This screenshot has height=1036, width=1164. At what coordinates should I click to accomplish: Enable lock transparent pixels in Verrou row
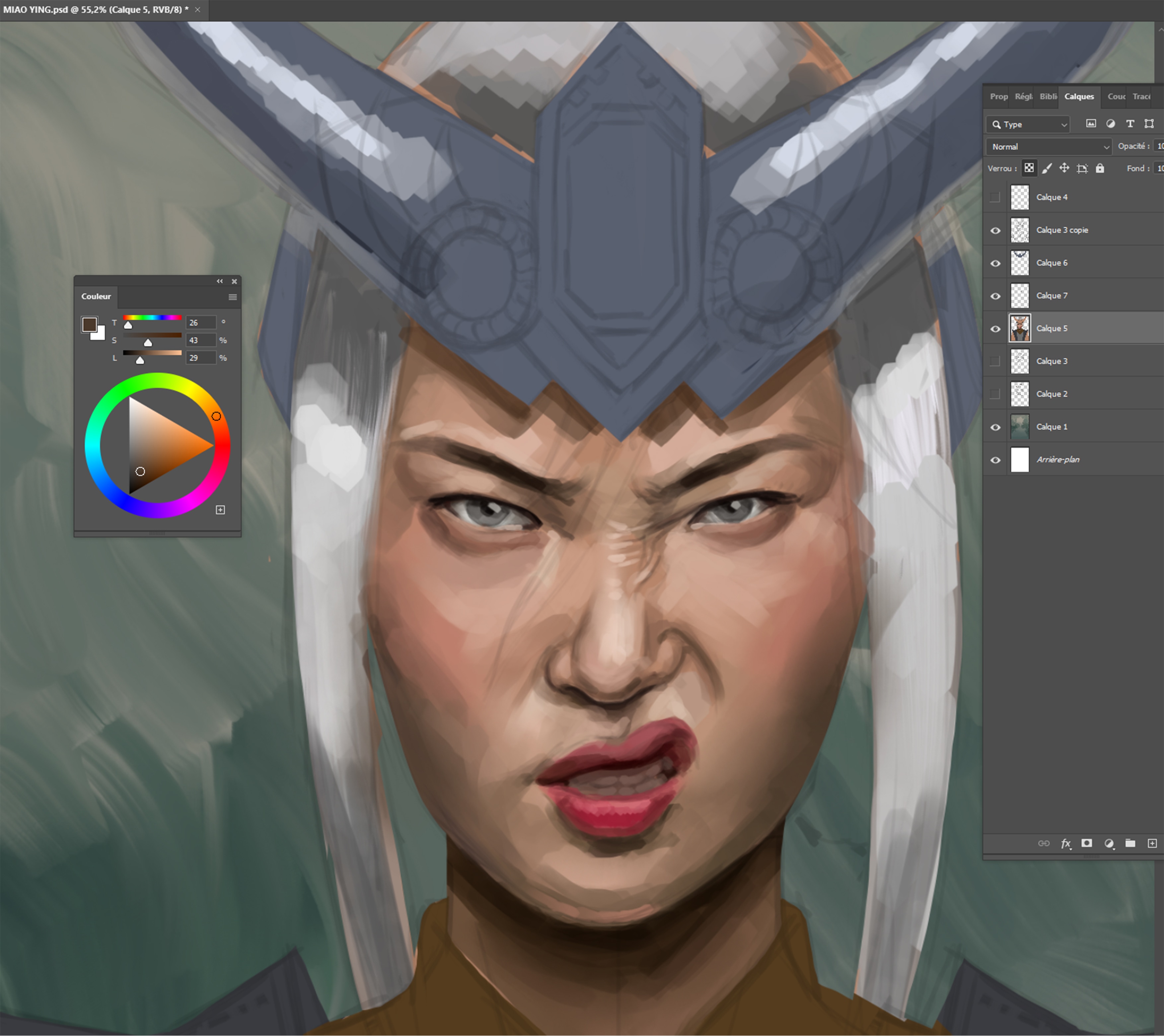pos(1029,168)
